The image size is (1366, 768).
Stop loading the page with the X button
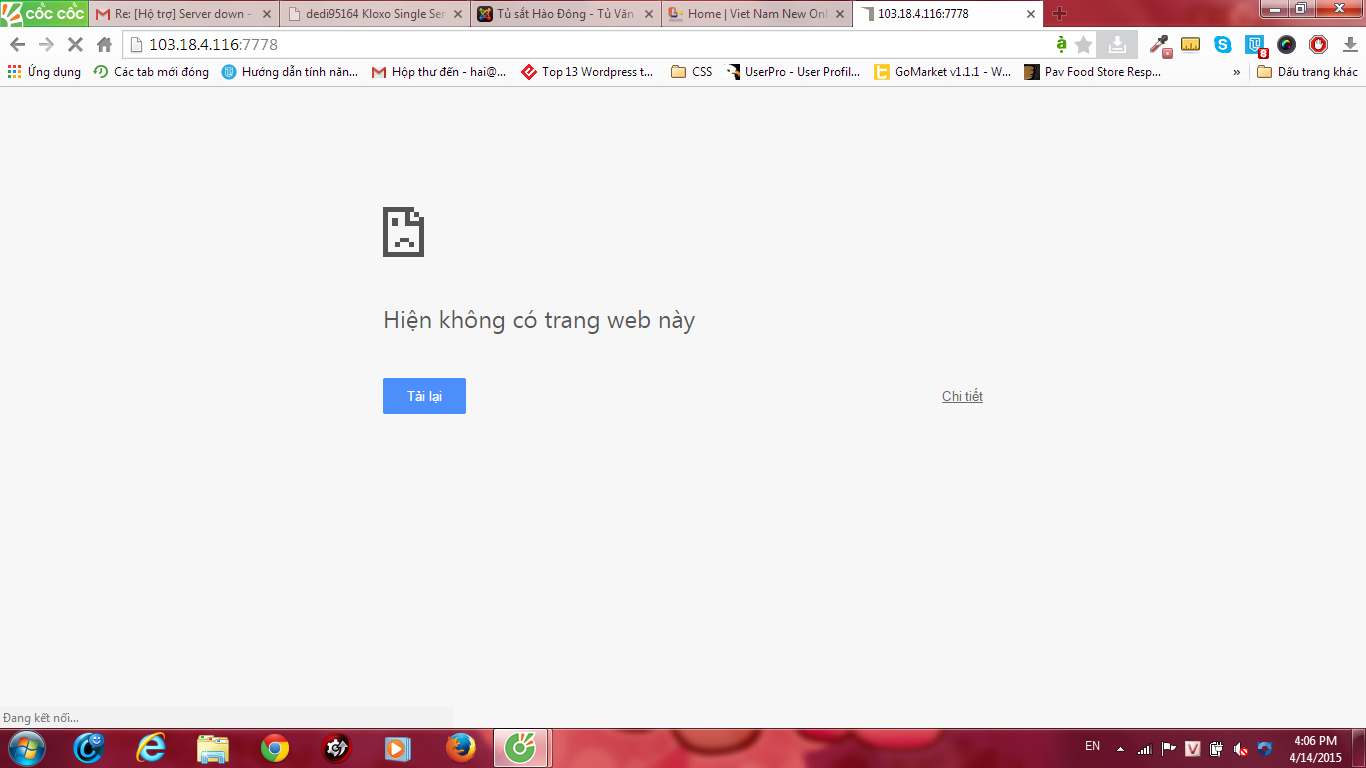(x=75, y=44)
